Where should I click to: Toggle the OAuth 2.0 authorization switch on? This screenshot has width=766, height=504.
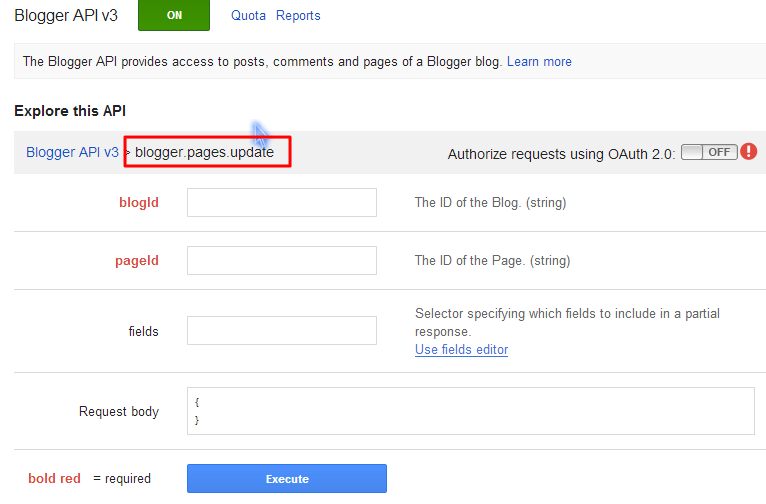[x=709, y=152]
